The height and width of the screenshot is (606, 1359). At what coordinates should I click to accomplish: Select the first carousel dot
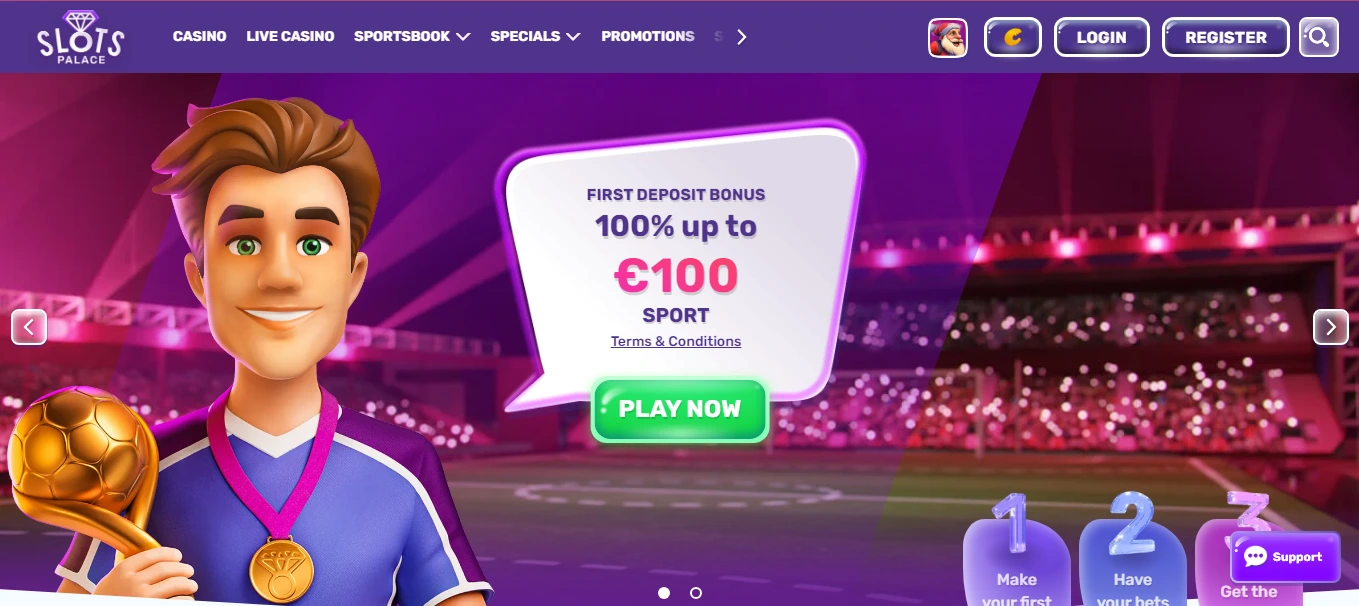pyautogui.click(x=664, y=593)
